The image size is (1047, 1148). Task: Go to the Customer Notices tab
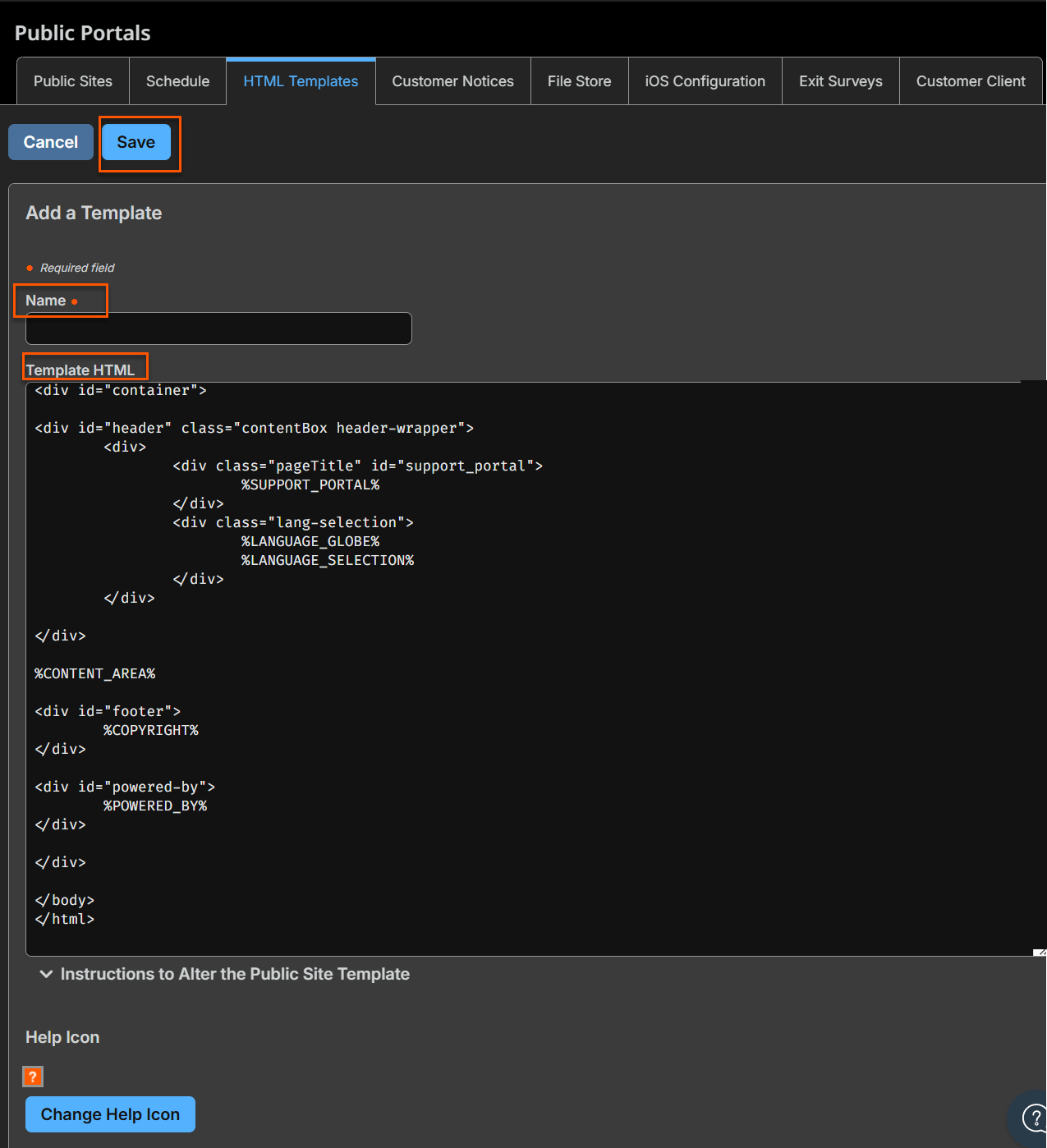pos(452,81)
